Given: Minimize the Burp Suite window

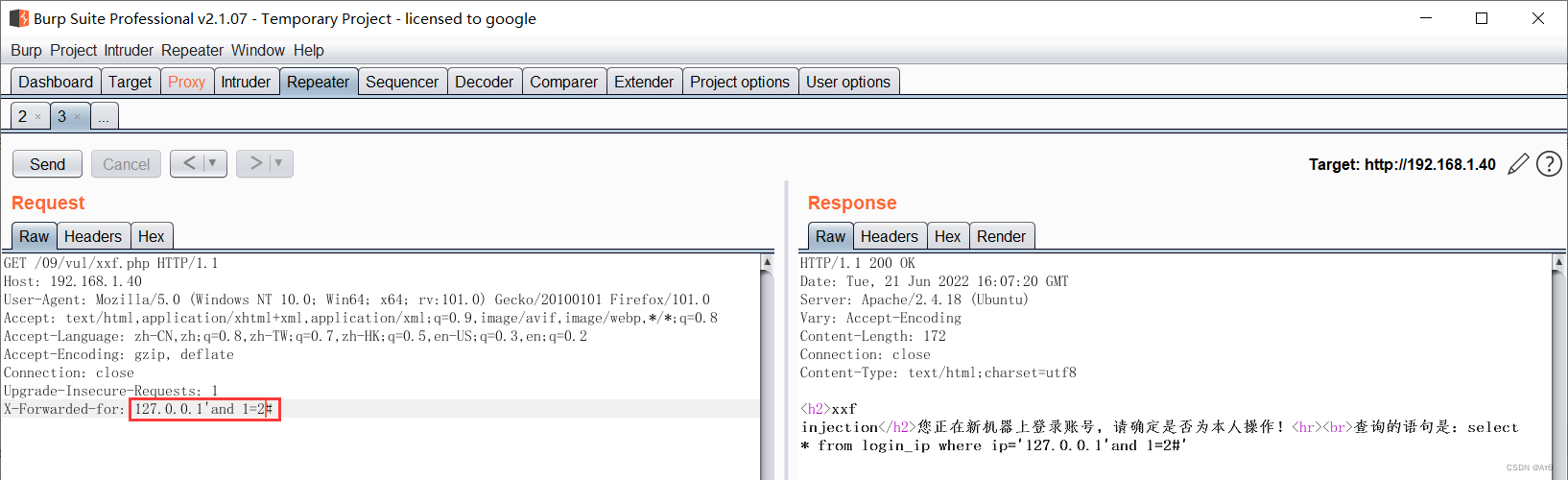Looking at the screenshot, I should pos(1426,18).
